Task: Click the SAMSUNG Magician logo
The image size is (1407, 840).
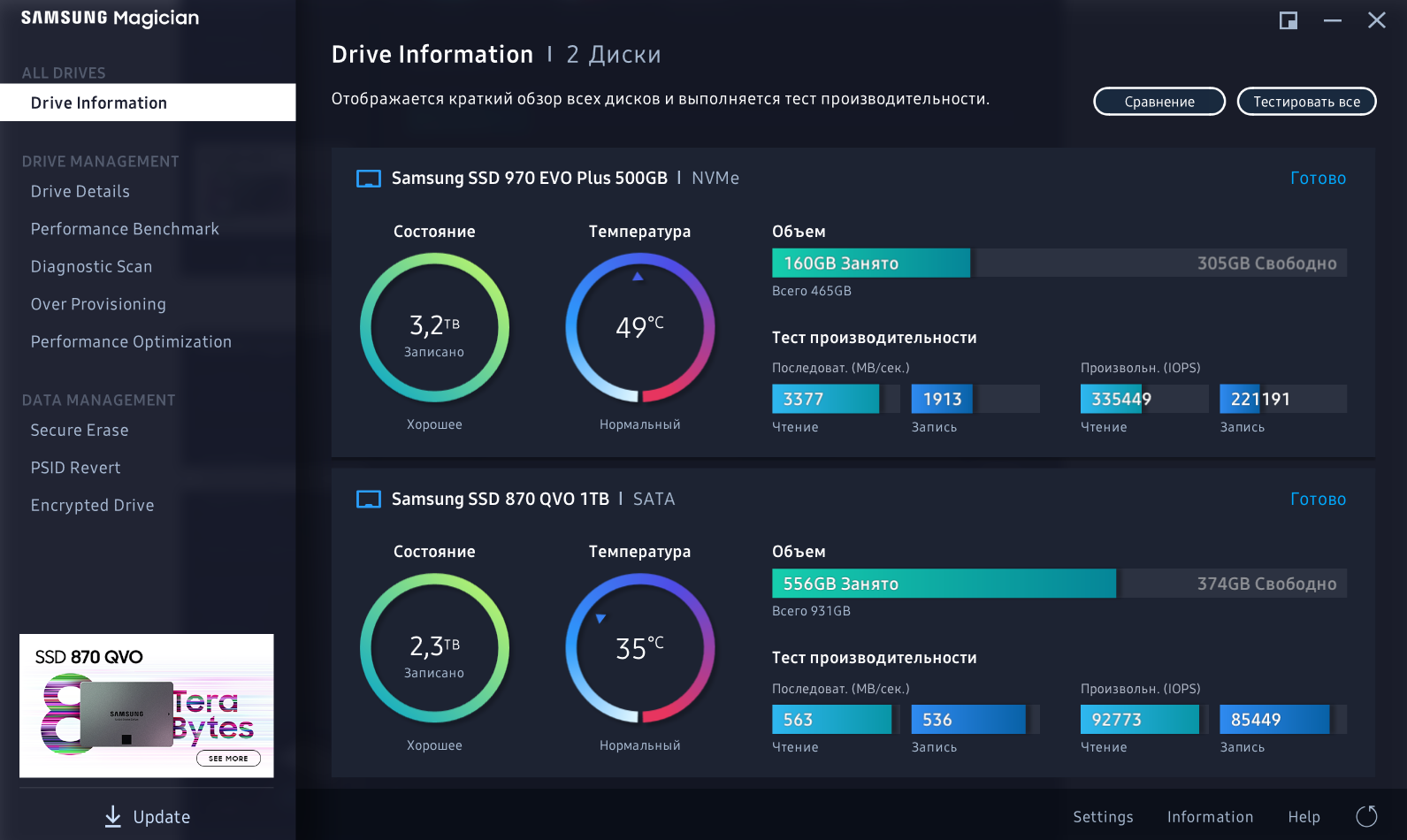Action: [110, 19]
